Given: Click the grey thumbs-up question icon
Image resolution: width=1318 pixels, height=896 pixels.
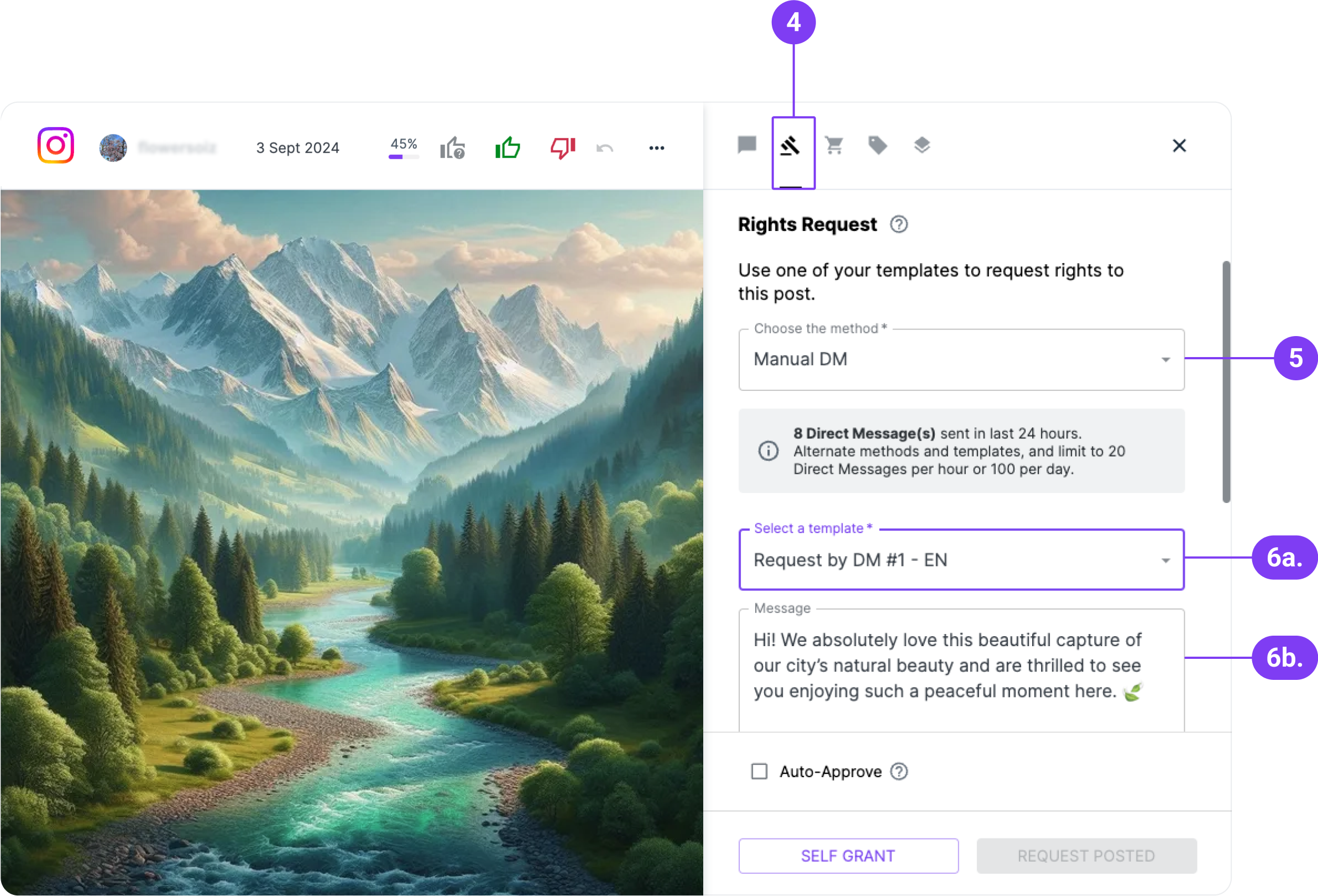Looking at the screenshot, I should click(453, 148).
